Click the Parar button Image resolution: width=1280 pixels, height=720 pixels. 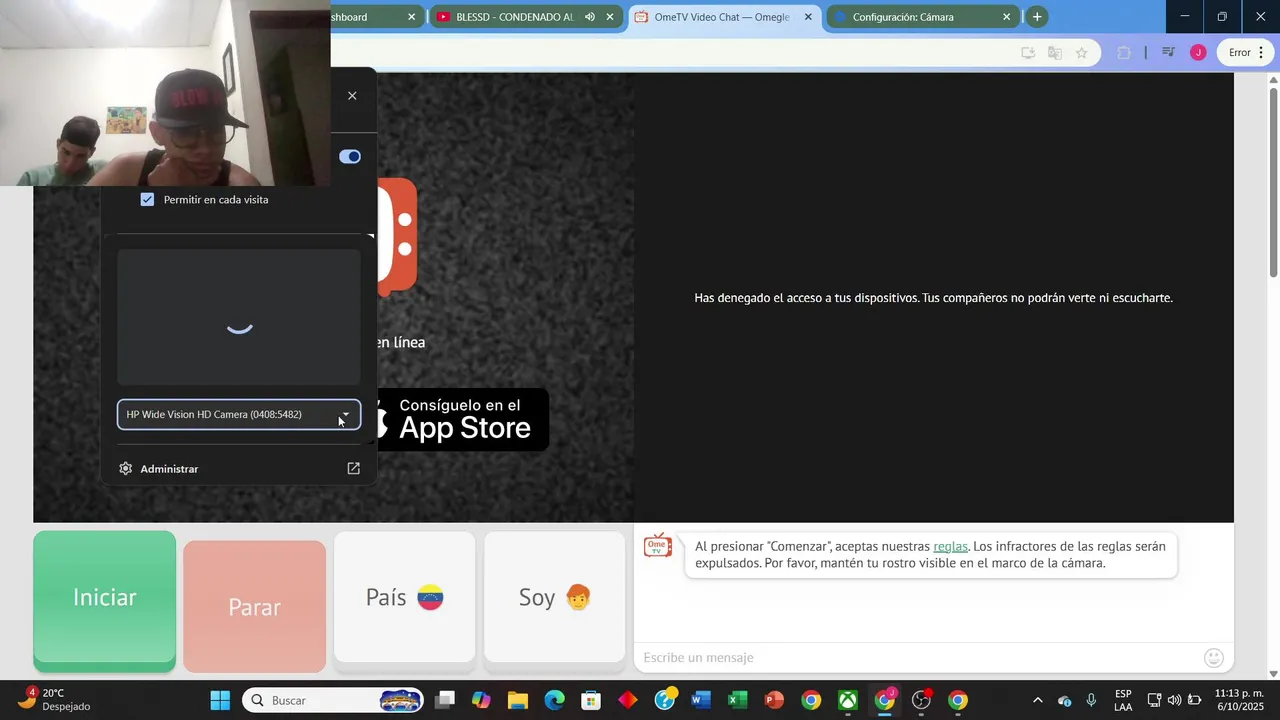[x=254, y=607]
